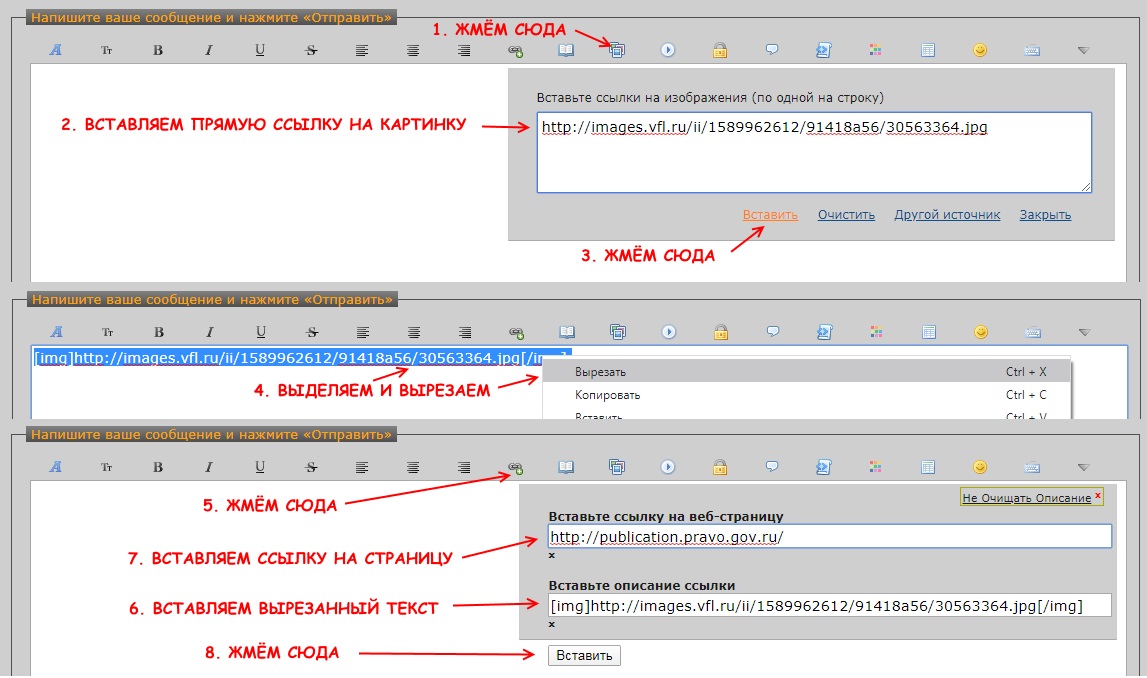Viewport: 1147px width, 678px height.
Task: Open the Другой источник link
Action: tap(947, 215)
